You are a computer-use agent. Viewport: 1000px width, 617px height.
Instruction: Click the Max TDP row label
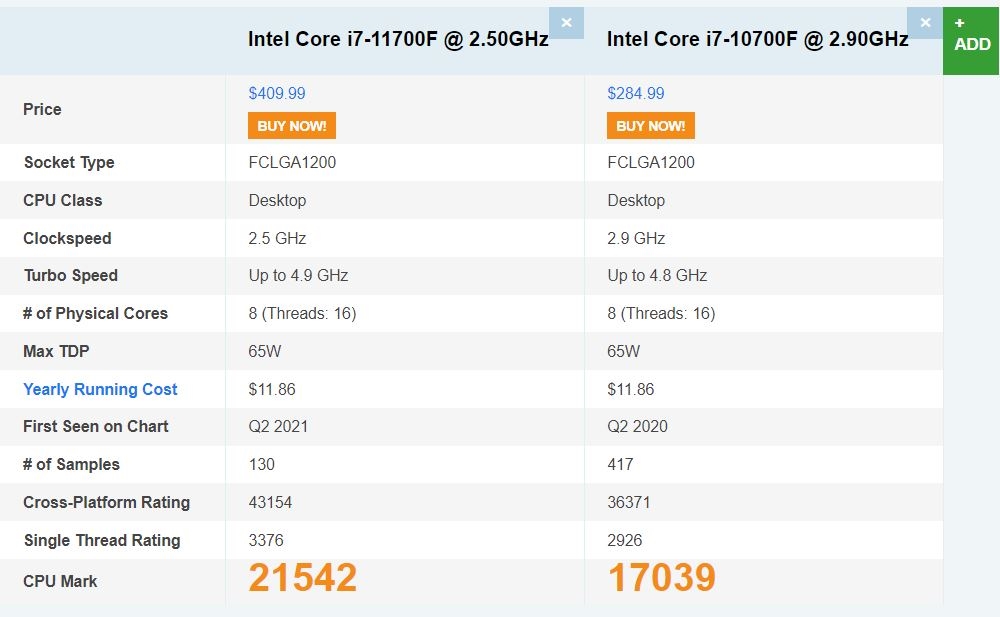click(x=57, y=351)
